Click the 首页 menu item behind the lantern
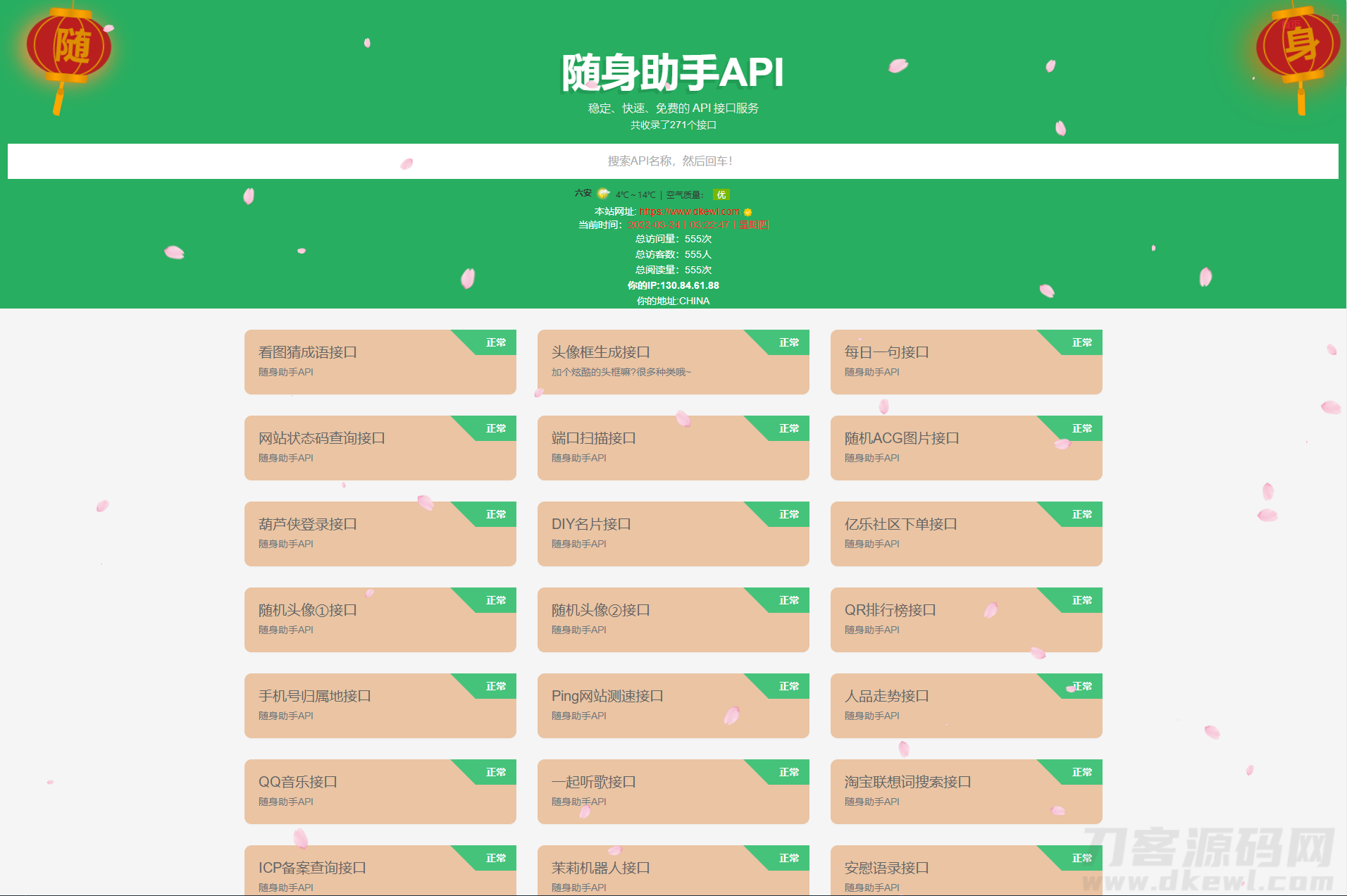Screen dimensions: 1347x896 [x=1291, y=24]
